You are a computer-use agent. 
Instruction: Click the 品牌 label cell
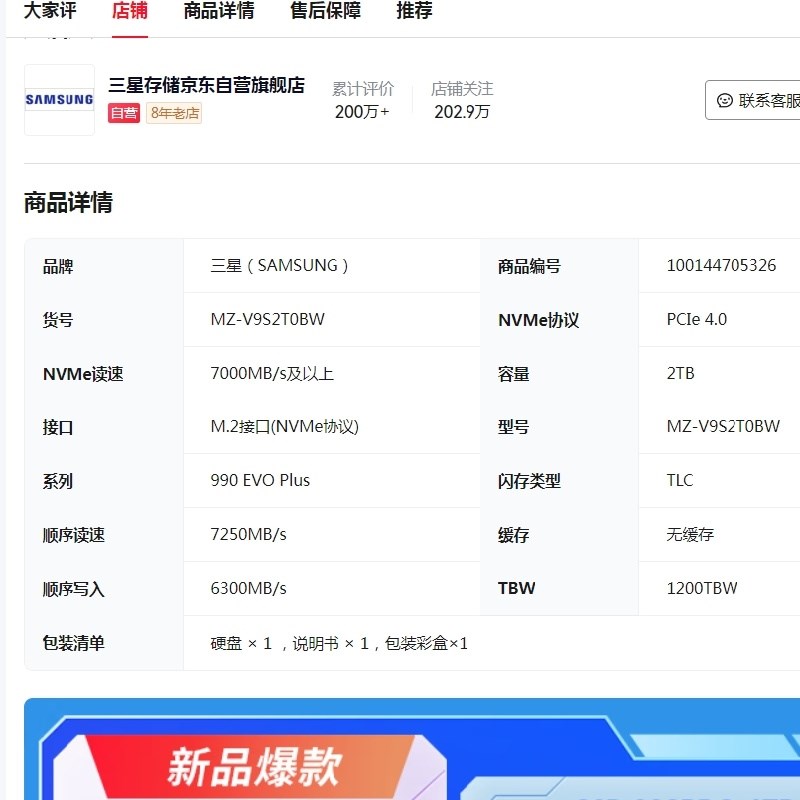coord(104,266)
